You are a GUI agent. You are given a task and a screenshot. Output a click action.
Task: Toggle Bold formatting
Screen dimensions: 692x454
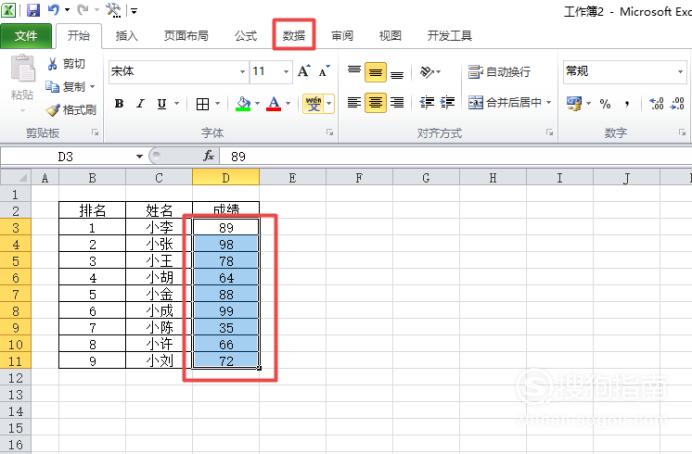(119, 104)
